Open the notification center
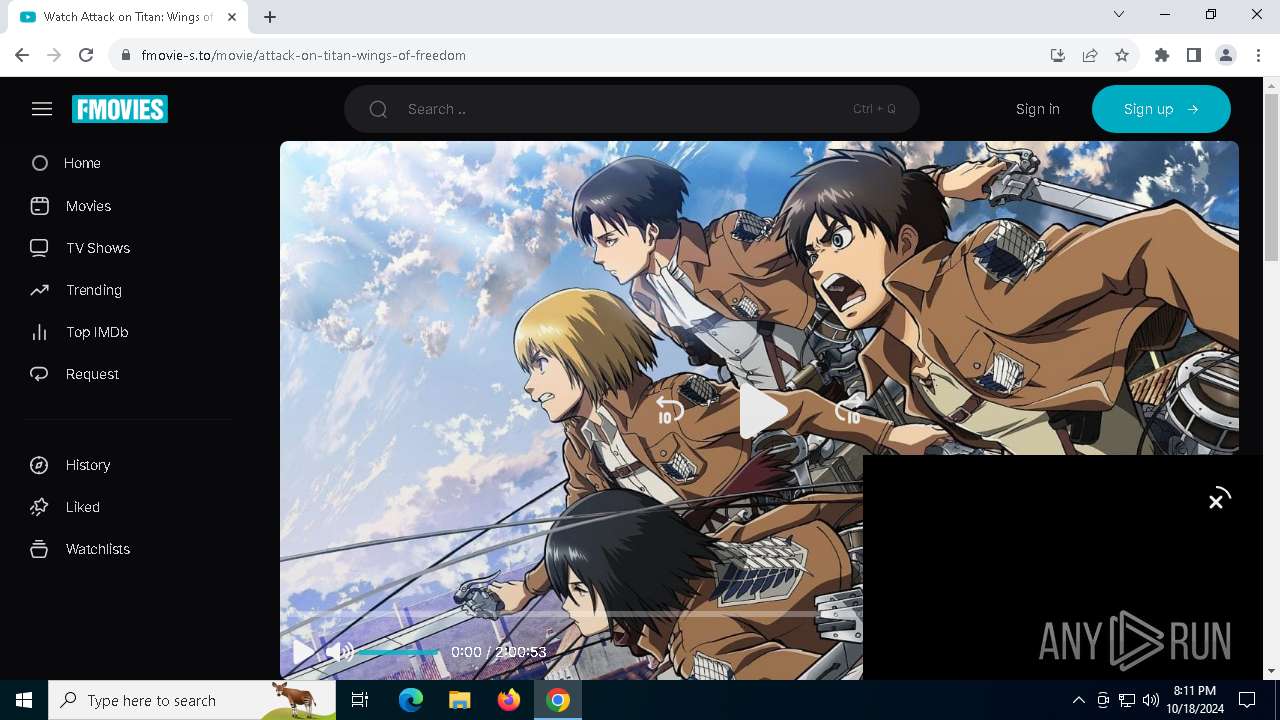 tap(1247, 700)
